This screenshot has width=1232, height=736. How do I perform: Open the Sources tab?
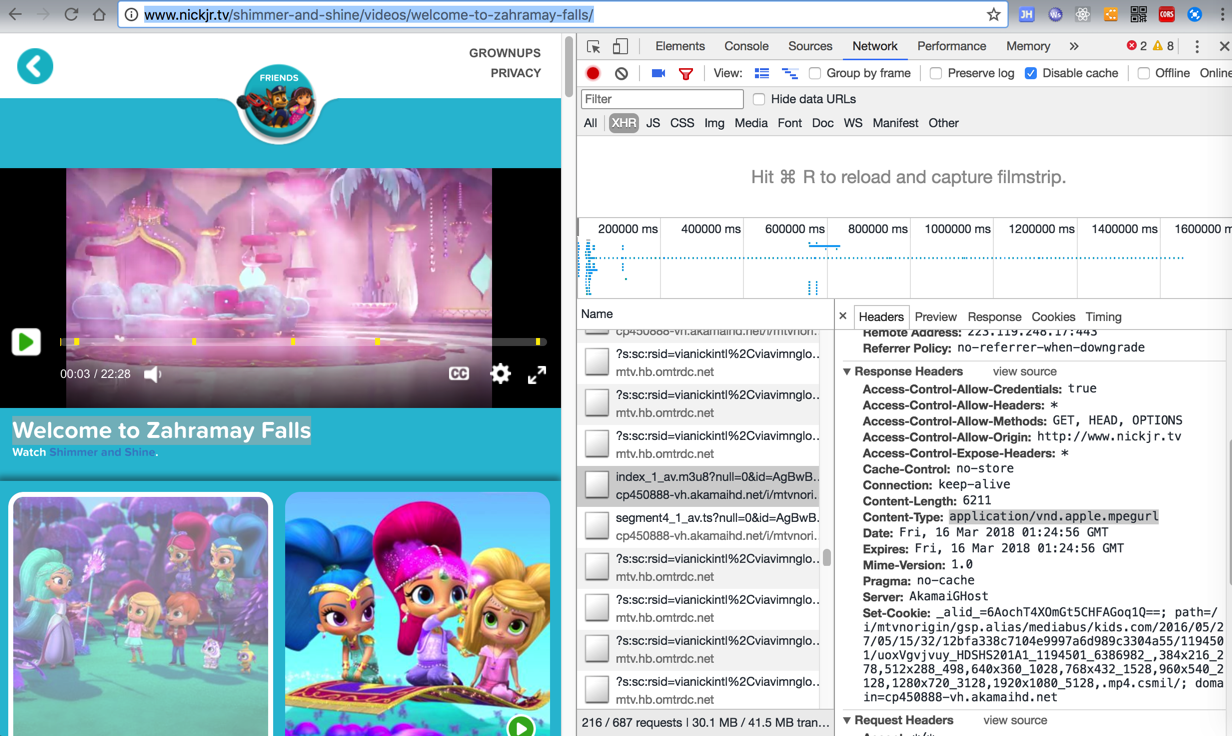(810, 46)
